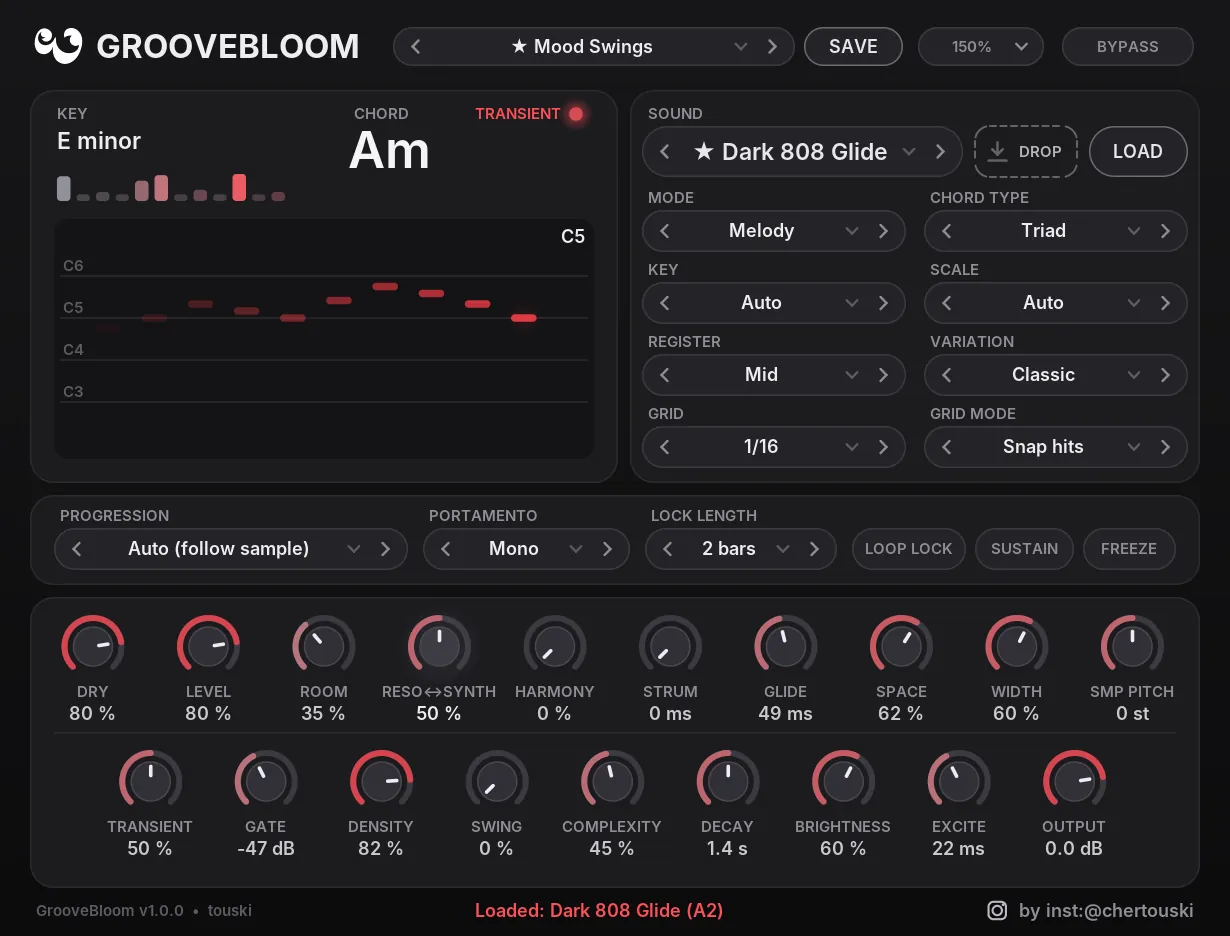Select next chord type after Triad
This screenshot has height=936, width=1230.
tap(1165, 230)
